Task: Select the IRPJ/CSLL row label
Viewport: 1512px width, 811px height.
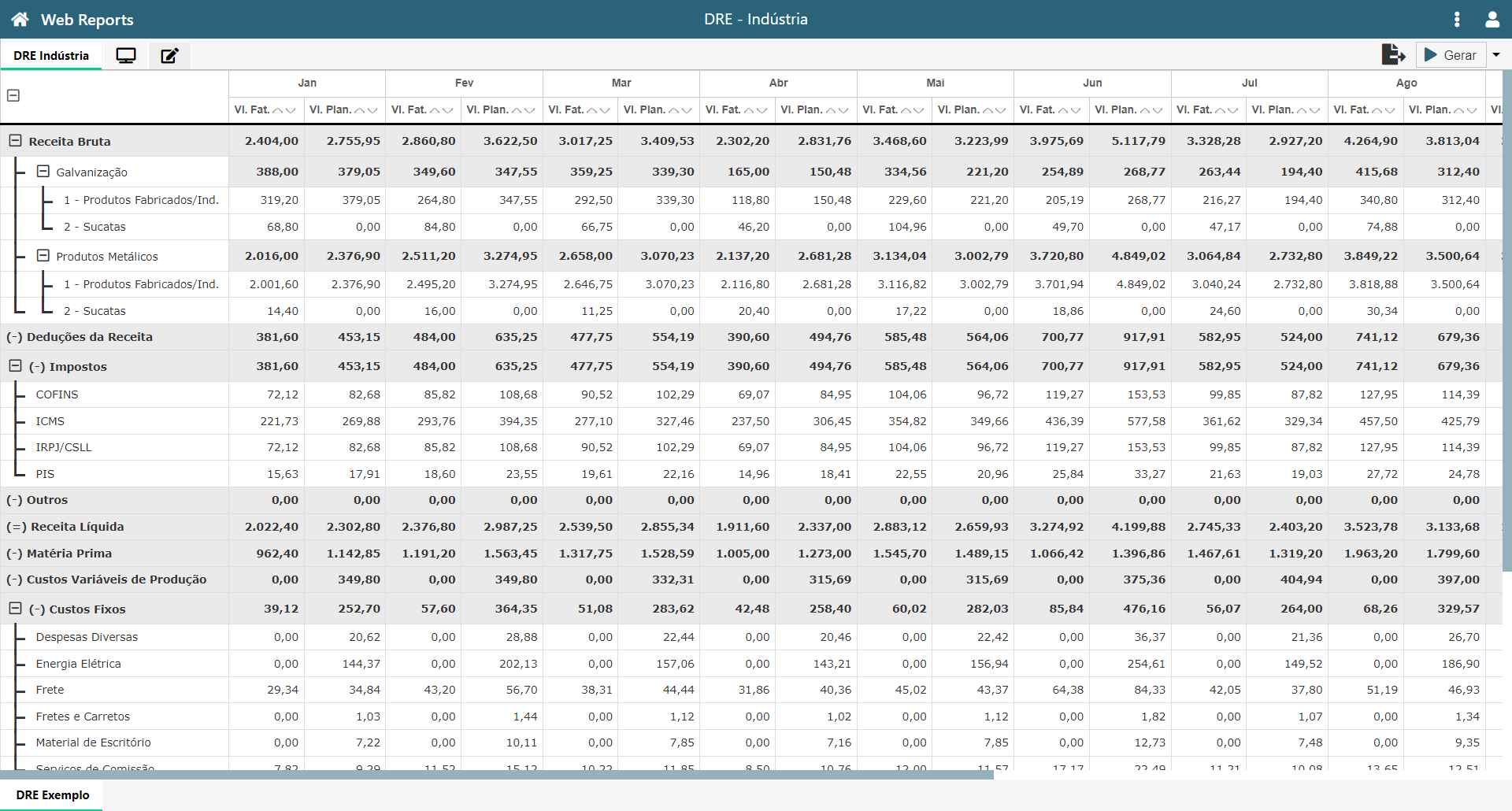Action: 64,447
